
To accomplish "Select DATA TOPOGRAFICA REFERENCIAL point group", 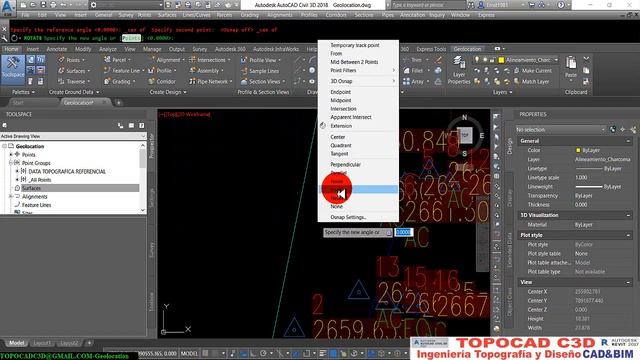I will point(67,171).
